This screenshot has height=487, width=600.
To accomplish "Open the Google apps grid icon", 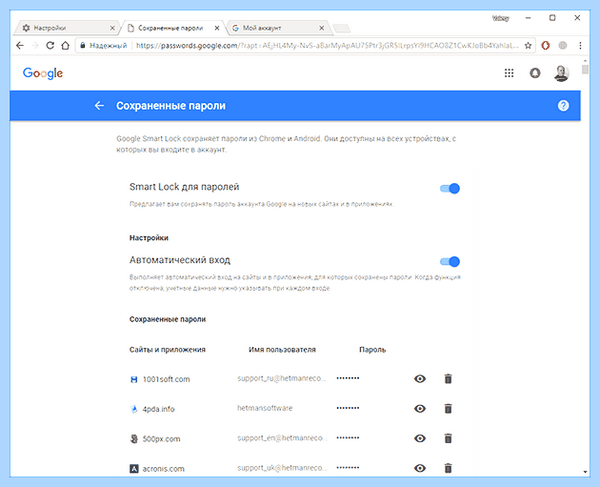I will (509, 73).
